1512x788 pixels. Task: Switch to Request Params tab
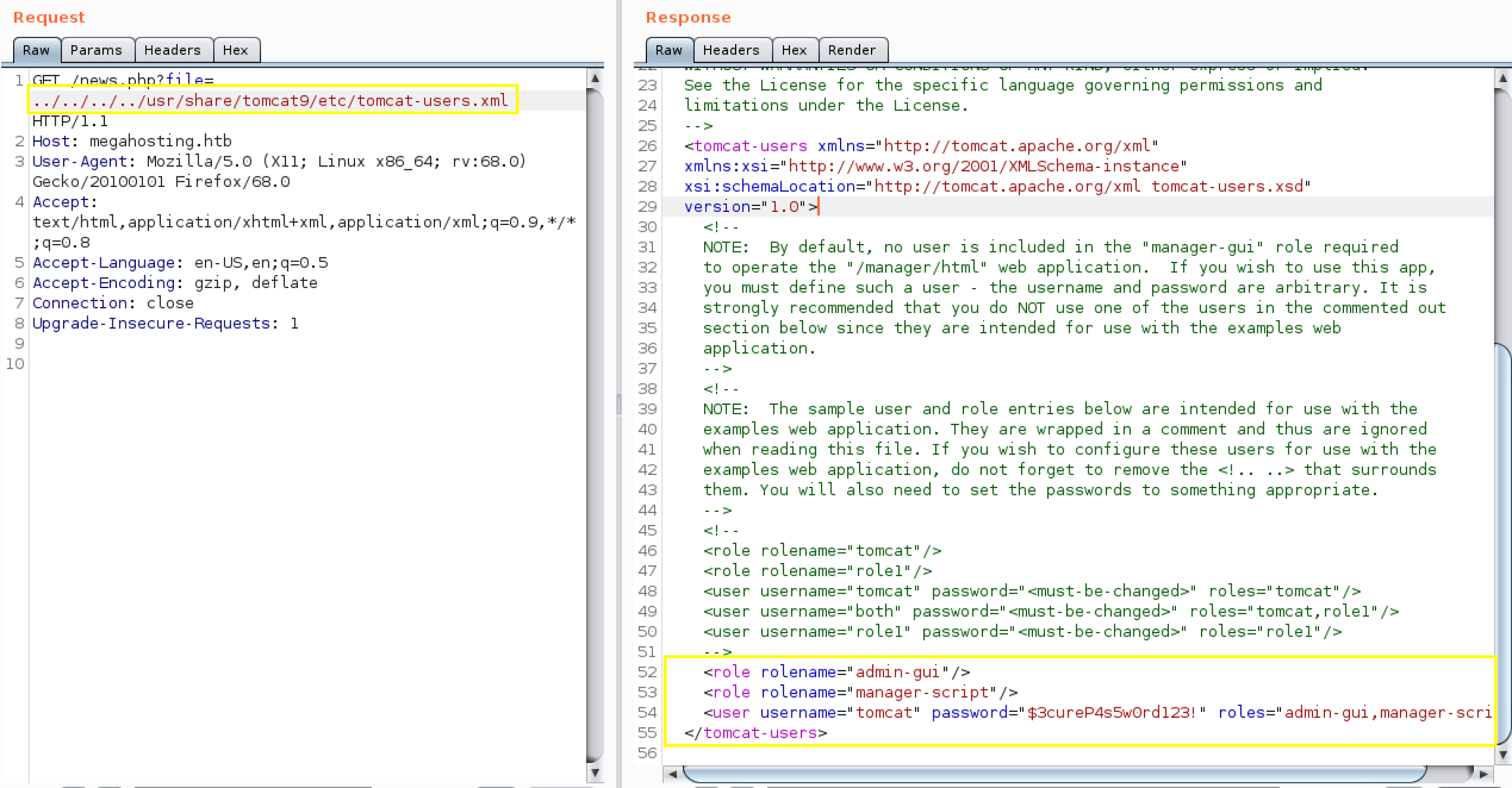96,50
